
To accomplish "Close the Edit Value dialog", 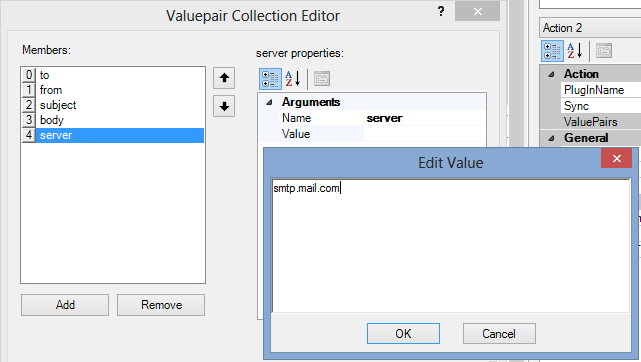I will pos(616,158).
